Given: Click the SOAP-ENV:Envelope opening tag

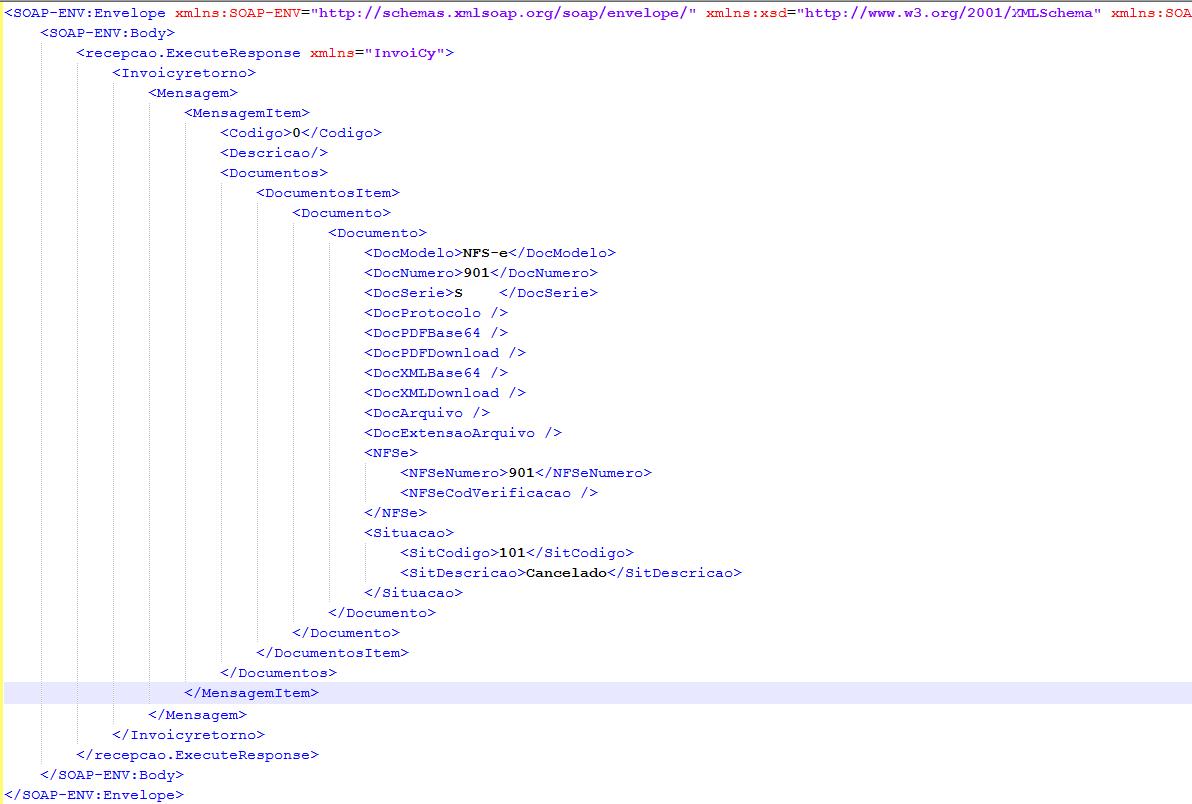Looking at the screenshot, I should tap(86, 13).
